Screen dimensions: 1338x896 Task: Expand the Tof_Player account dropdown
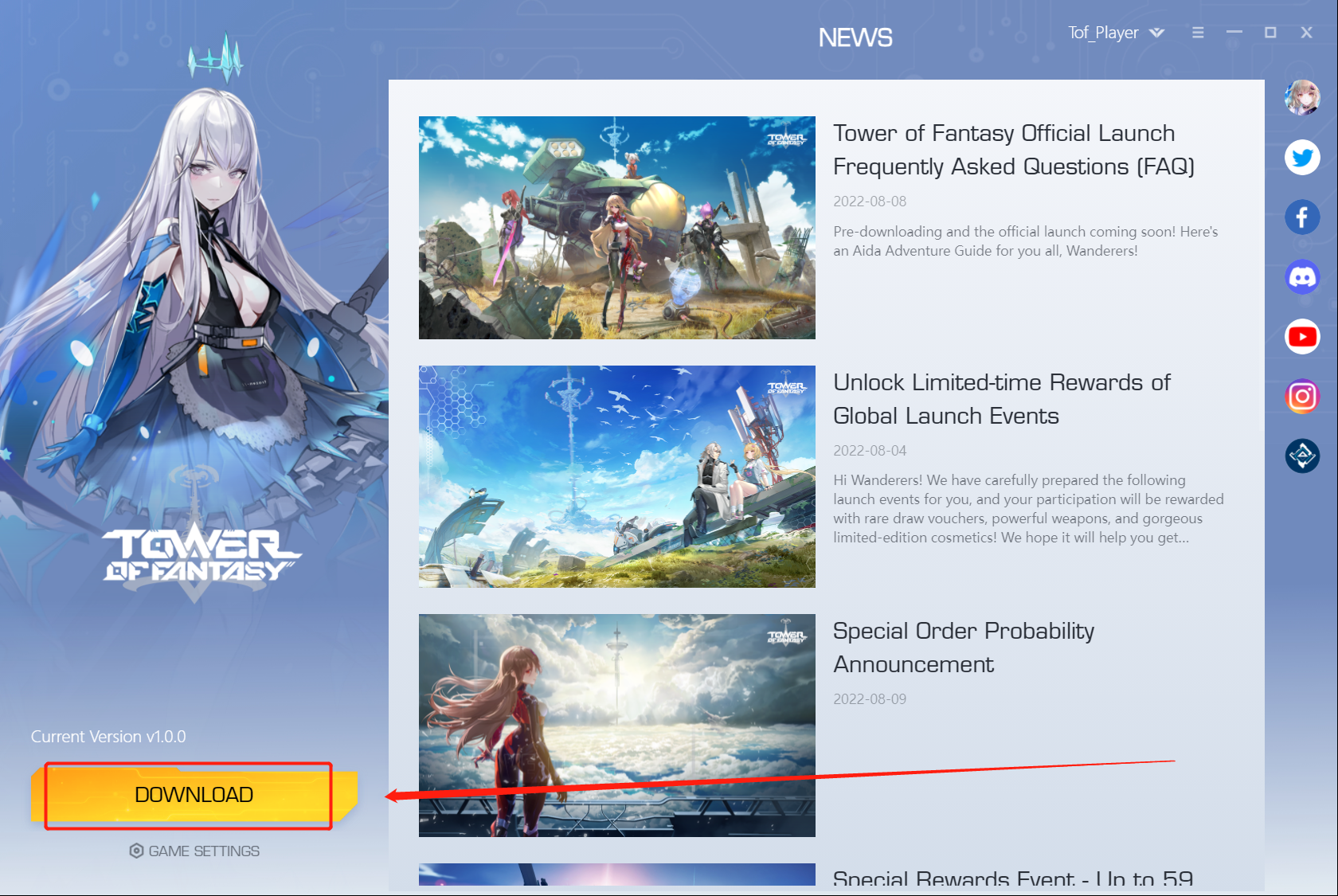click(x=1156, y=33)
